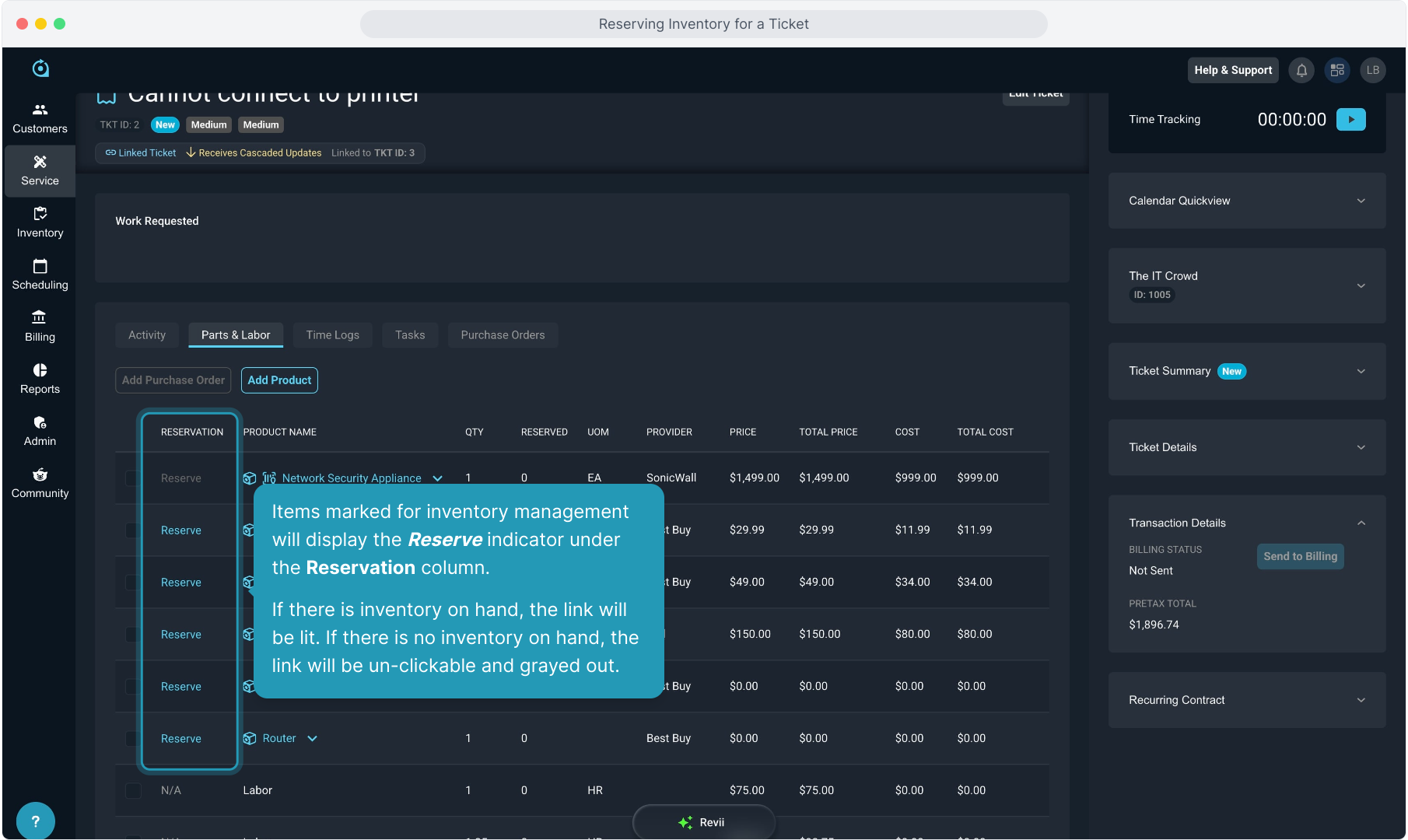Check the Network Security Appliance row checkbox
Screen dimensions: 1408x840
pyautogui.click(x=132, y=478)
